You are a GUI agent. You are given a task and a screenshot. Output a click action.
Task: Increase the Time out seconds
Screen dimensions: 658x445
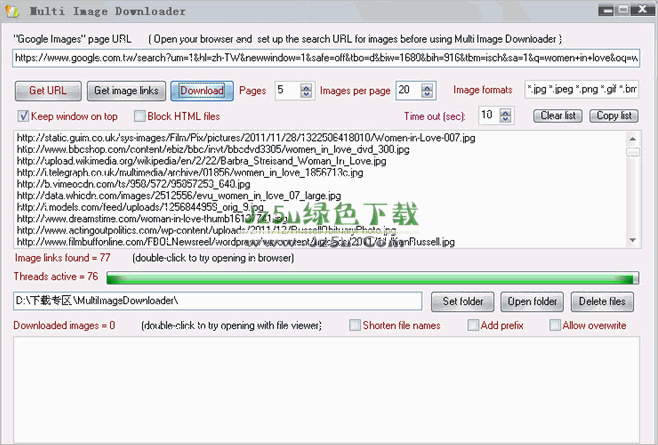coord(506,112)
